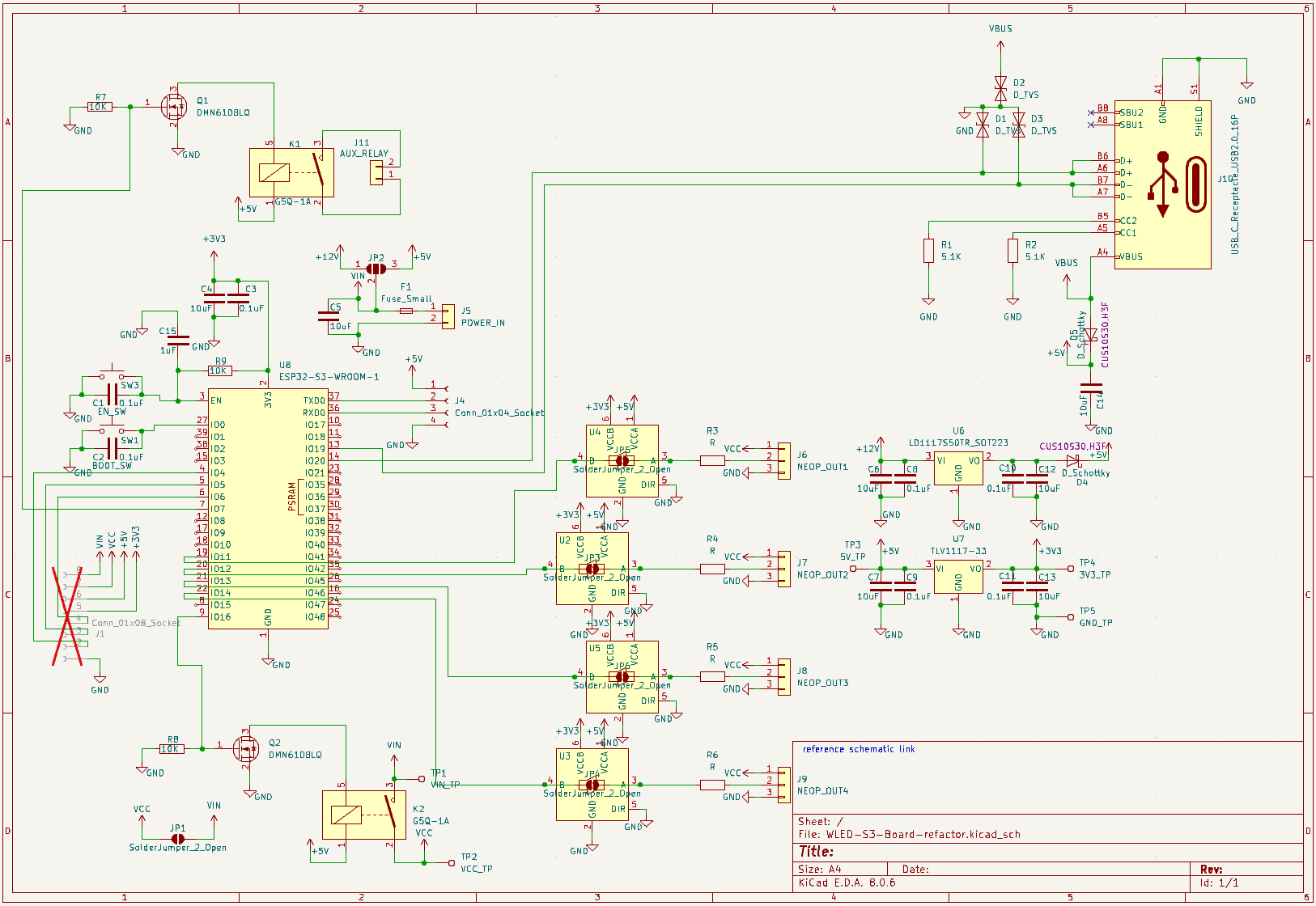Select the D4 D_Schottky diode symbol
Viewport: 1316px width, 906px height.
(1073, 460)
